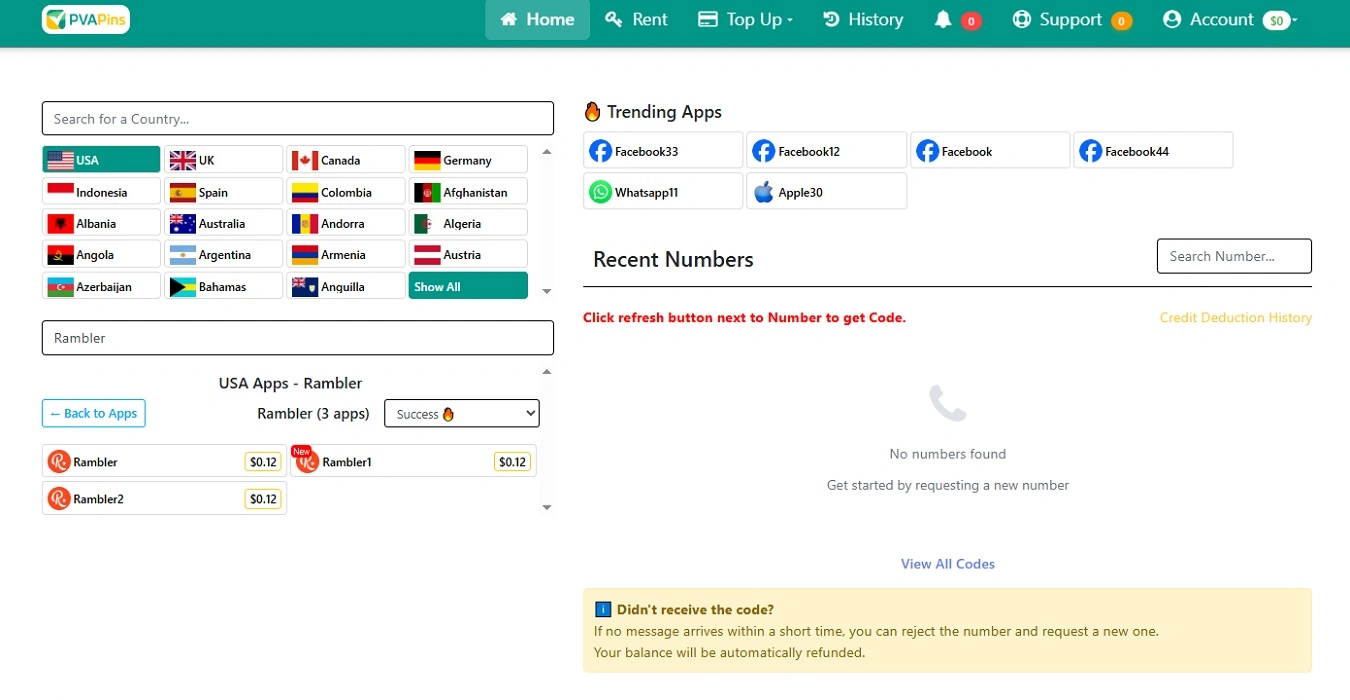The height and width of the screenshot is (700, 1350).
Task: Click the country list scroll down arrow
Action: [x=546, y=291]
